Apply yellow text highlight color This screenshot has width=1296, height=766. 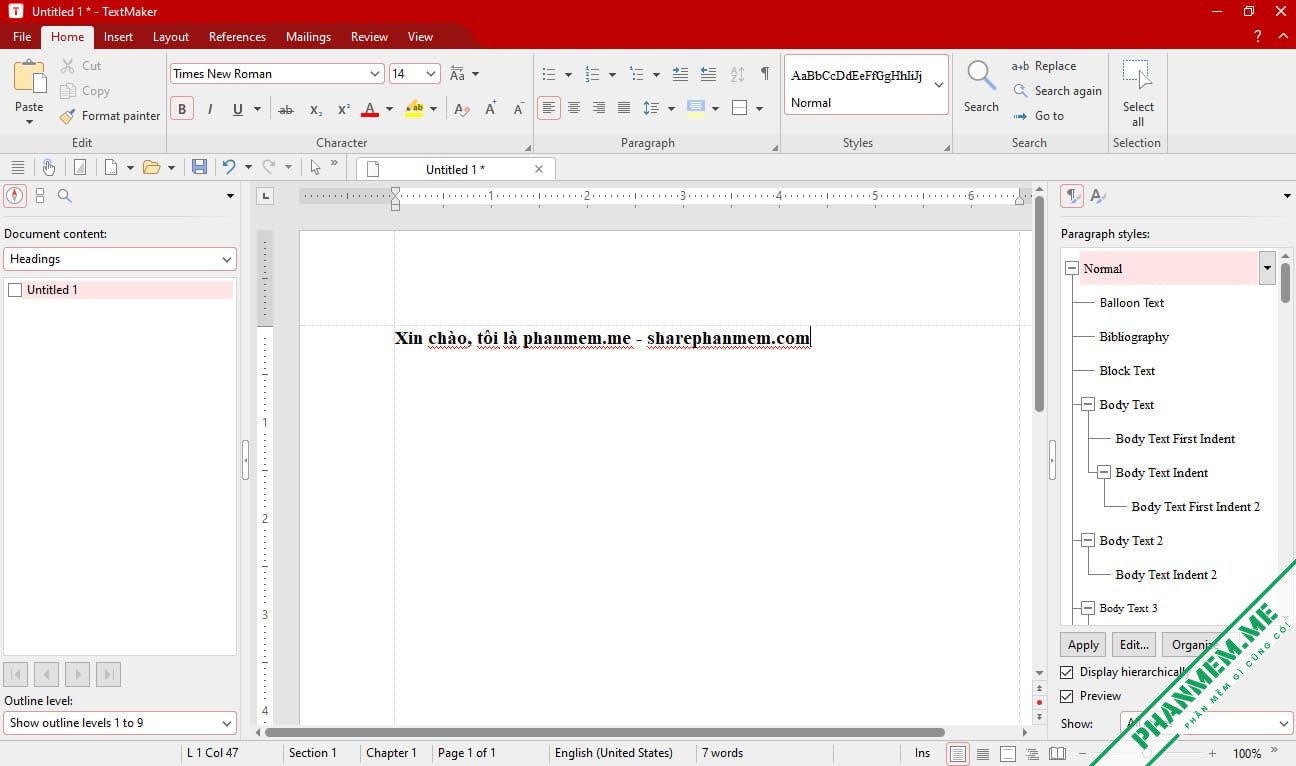pos(414,109)
